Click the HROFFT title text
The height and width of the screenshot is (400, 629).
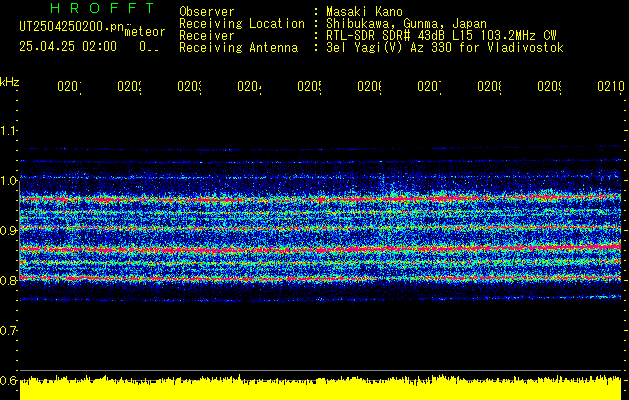point(102,8)
